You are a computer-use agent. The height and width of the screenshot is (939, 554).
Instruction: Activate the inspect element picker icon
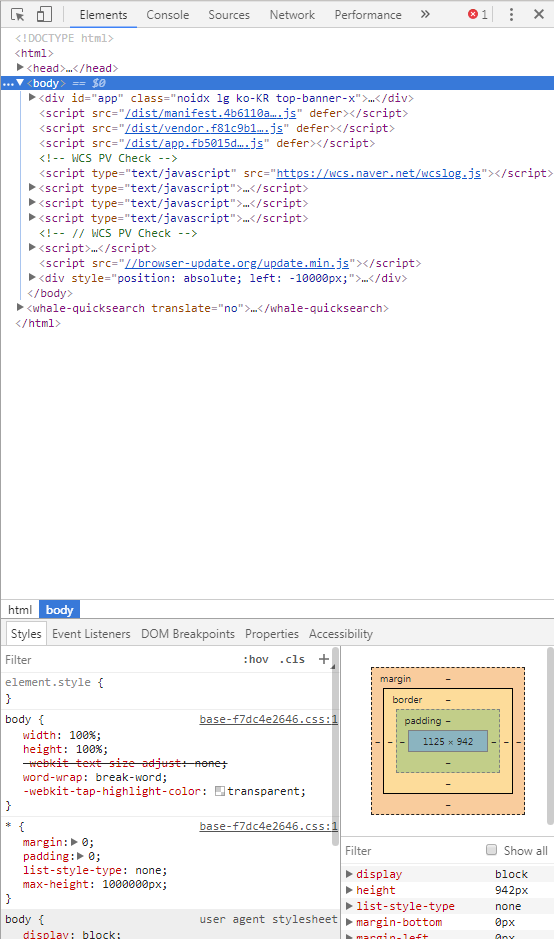point(17,14)
